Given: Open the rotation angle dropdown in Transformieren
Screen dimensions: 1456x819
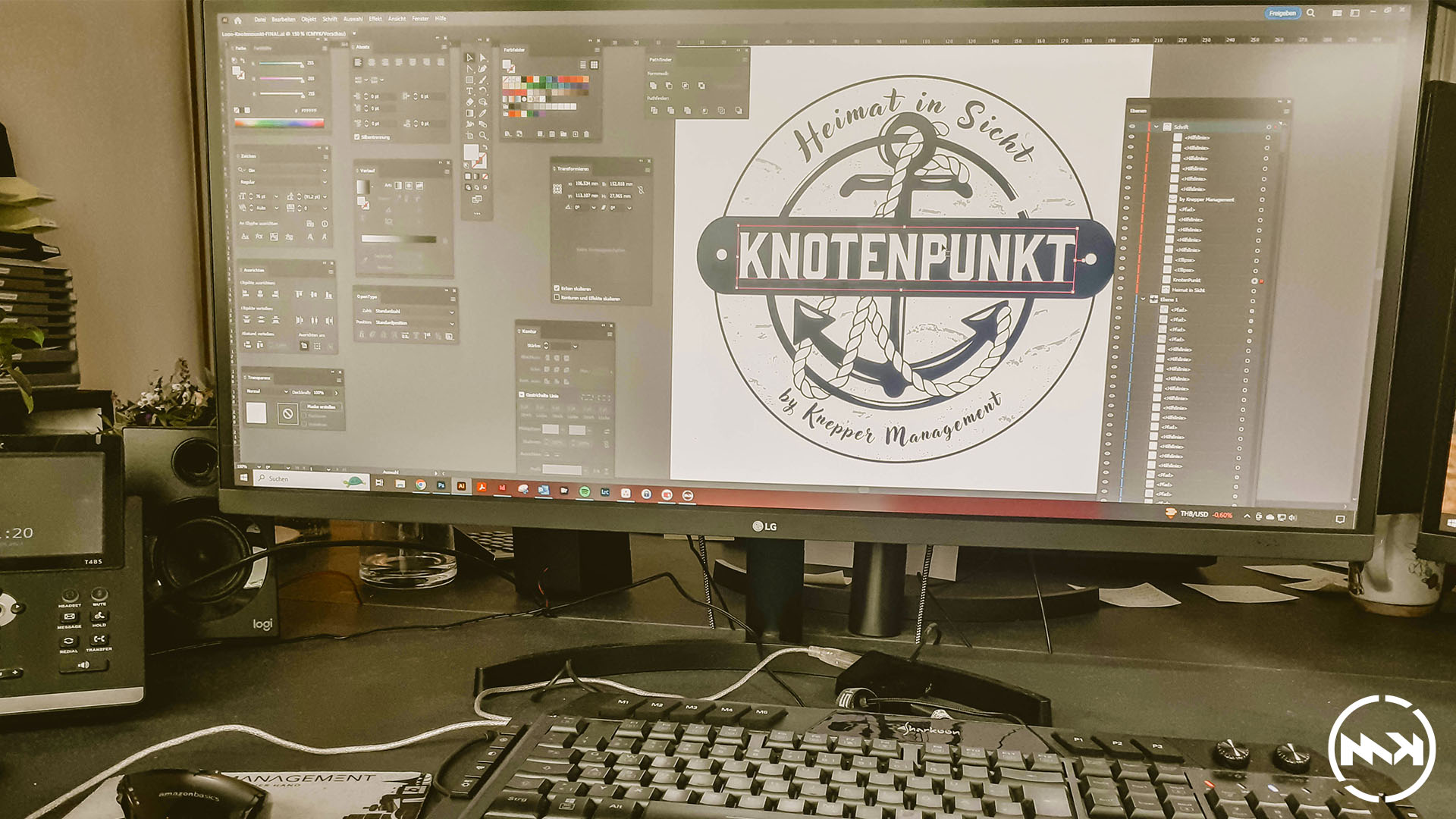Looking at the screenshot, I should [593, 208].
